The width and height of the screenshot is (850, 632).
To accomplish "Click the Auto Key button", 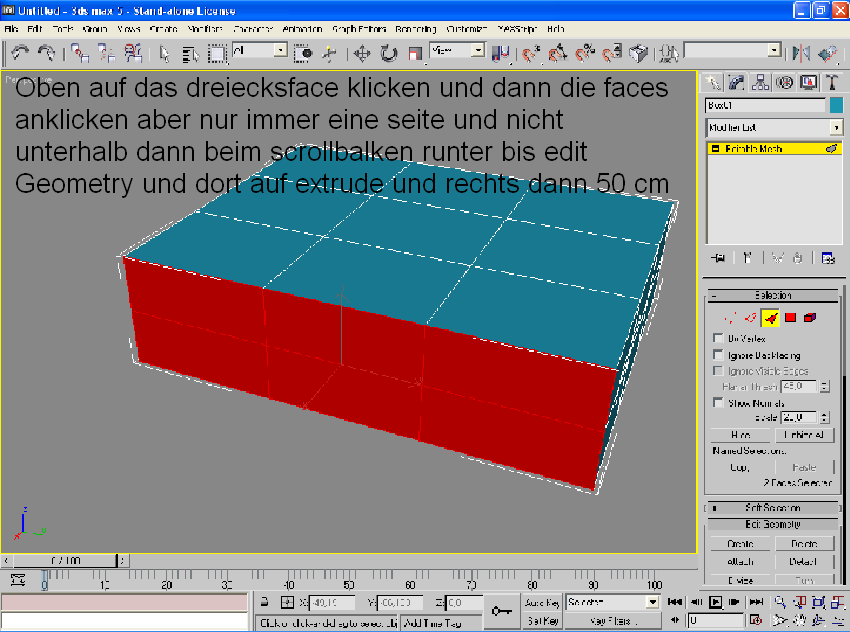I will point(541,603).
